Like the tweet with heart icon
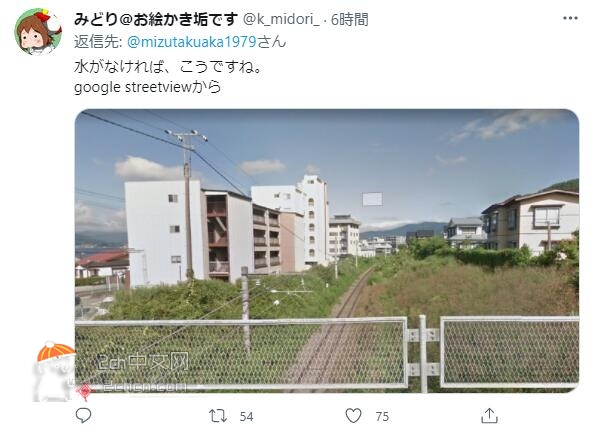The width and height of the screenshot is (595, 432). (353, 416)
